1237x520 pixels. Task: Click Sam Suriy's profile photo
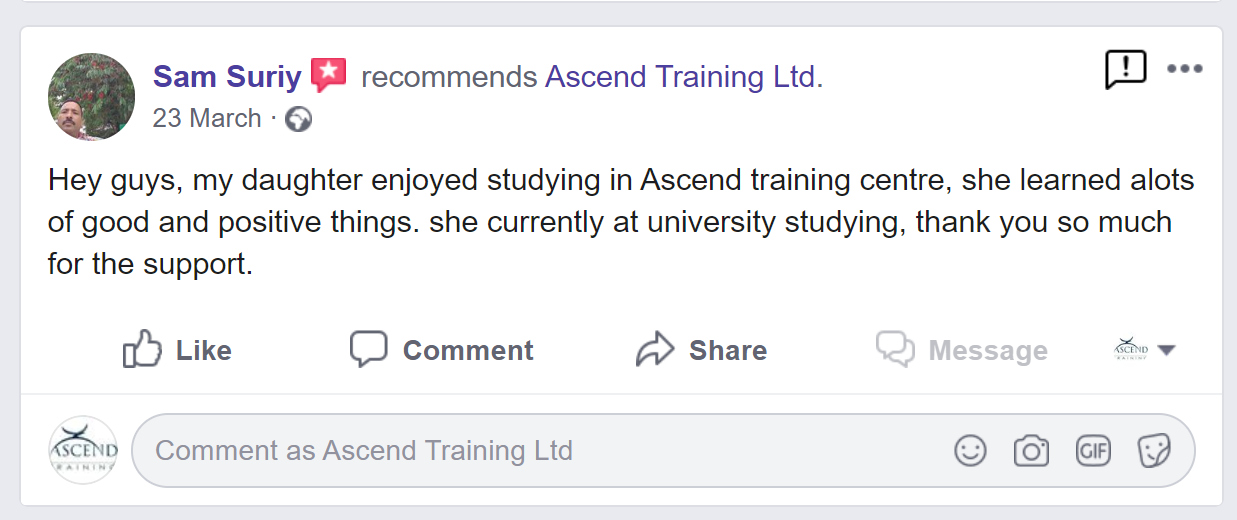tap(91, 96)
